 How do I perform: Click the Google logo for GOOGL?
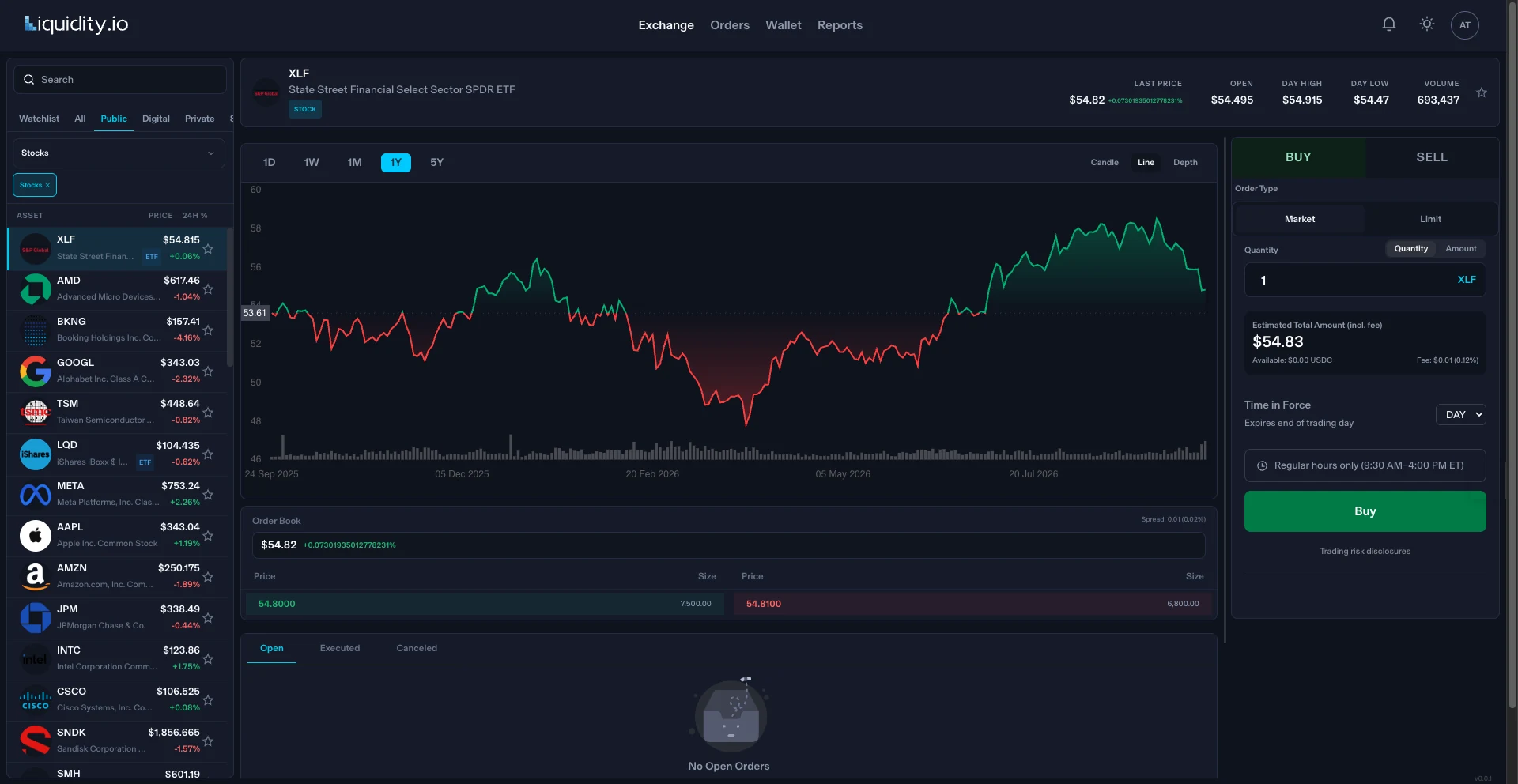point(35,371)
